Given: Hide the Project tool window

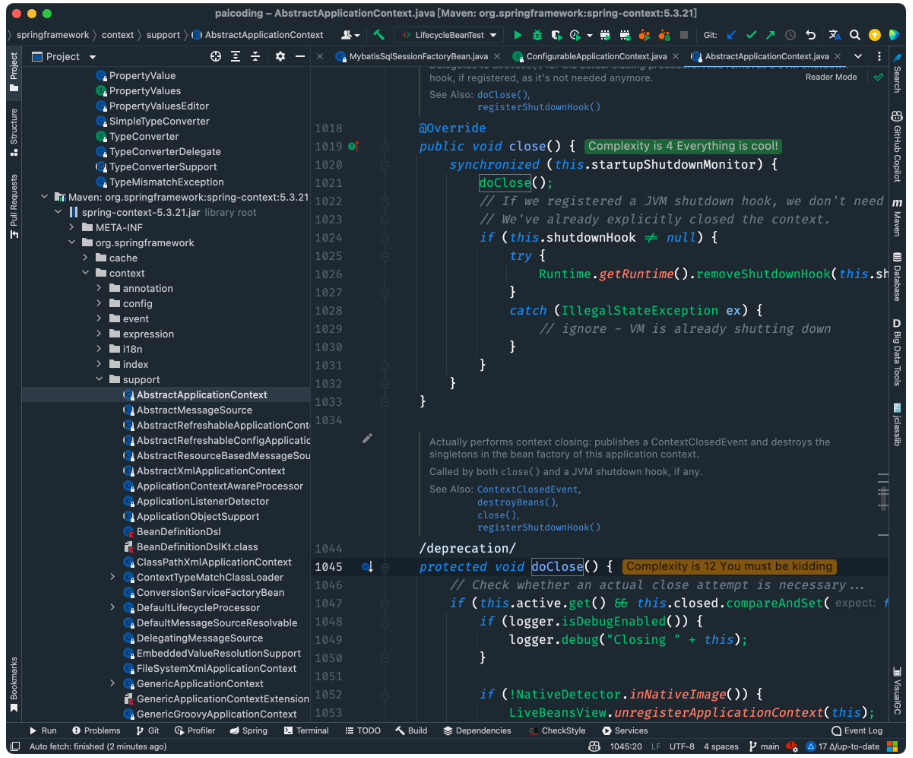Looking at the screenshot, I should [x=300, y=56].
